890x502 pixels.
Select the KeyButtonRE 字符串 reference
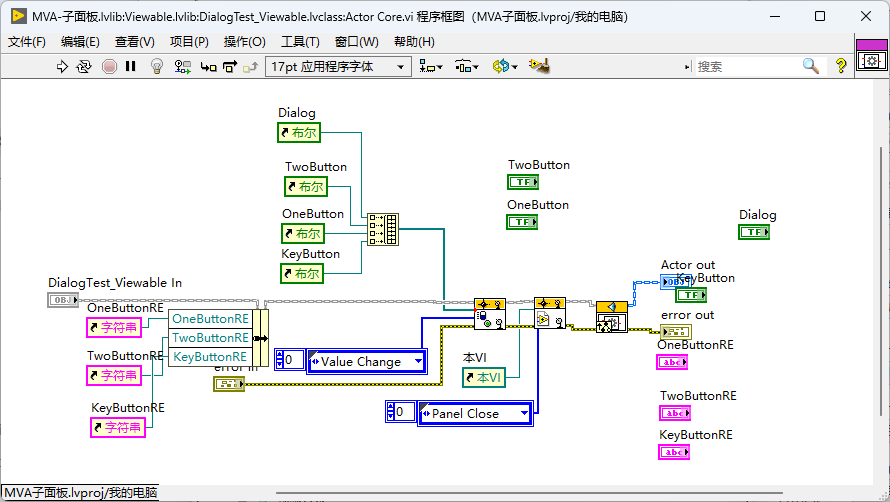118,427
